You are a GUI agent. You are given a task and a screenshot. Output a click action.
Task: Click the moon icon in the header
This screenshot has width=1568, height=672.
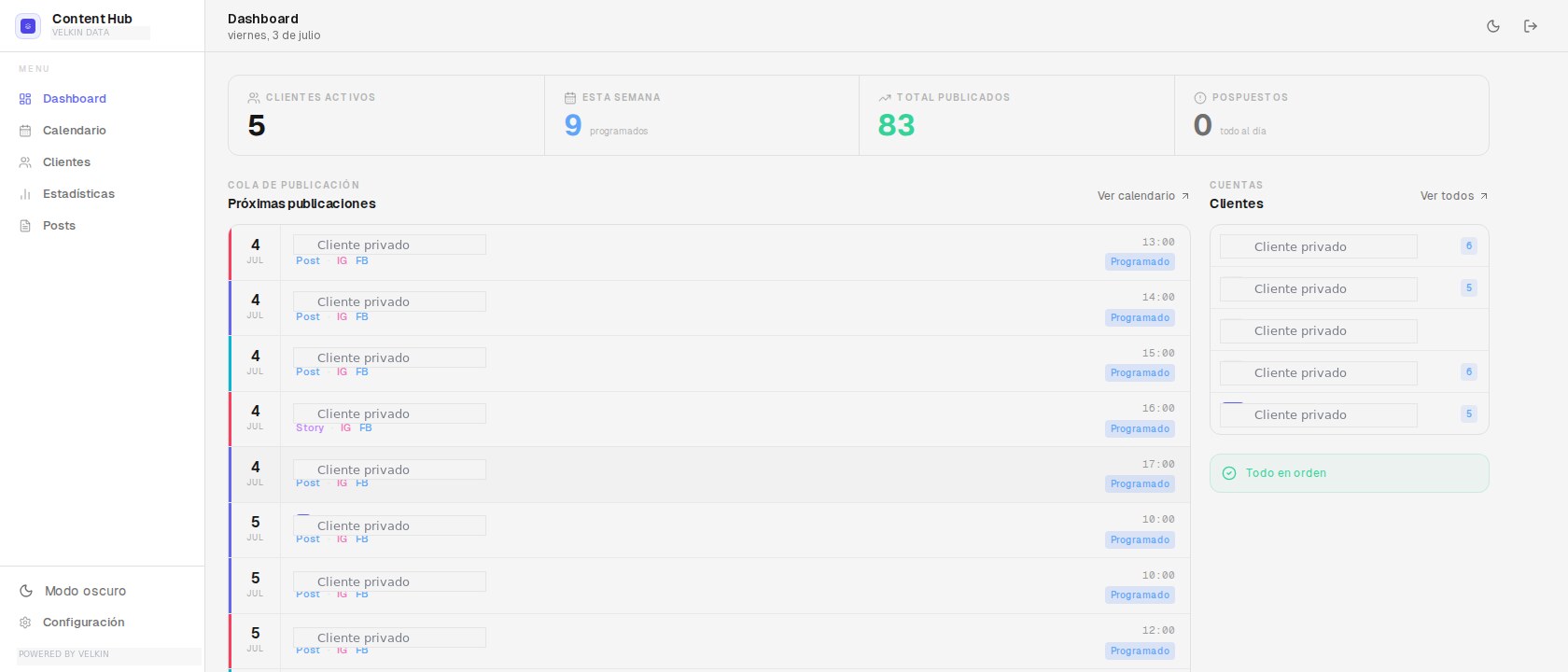pos(1493,26)
